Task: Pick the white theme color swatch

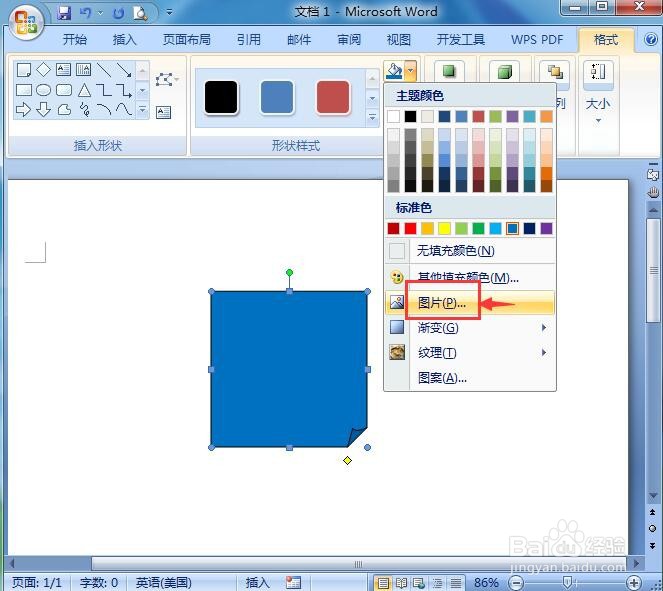Action: tap(393, 116)
